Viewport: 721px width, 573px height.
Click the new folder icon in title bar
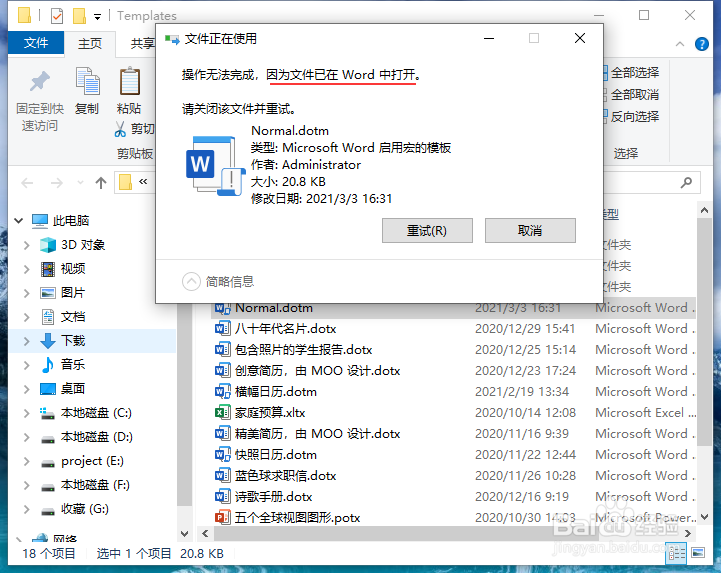pyautogui.click(x=79, y=16)
